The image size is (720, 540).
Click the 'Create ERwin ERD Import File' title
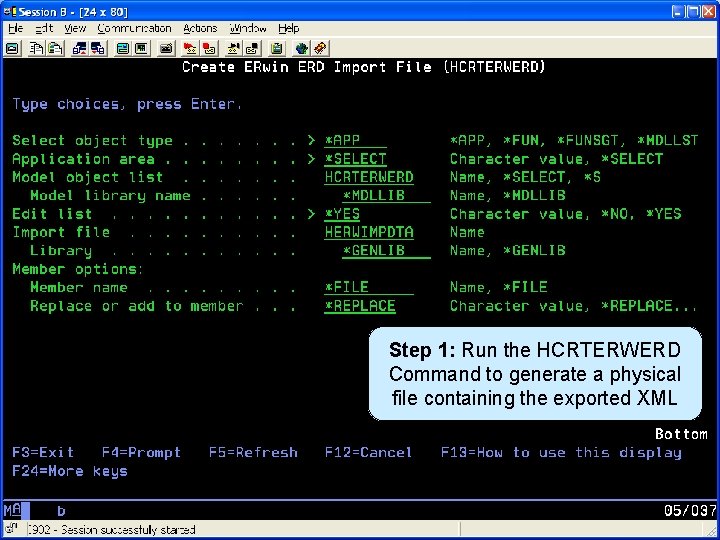click(x=307, y=67)
